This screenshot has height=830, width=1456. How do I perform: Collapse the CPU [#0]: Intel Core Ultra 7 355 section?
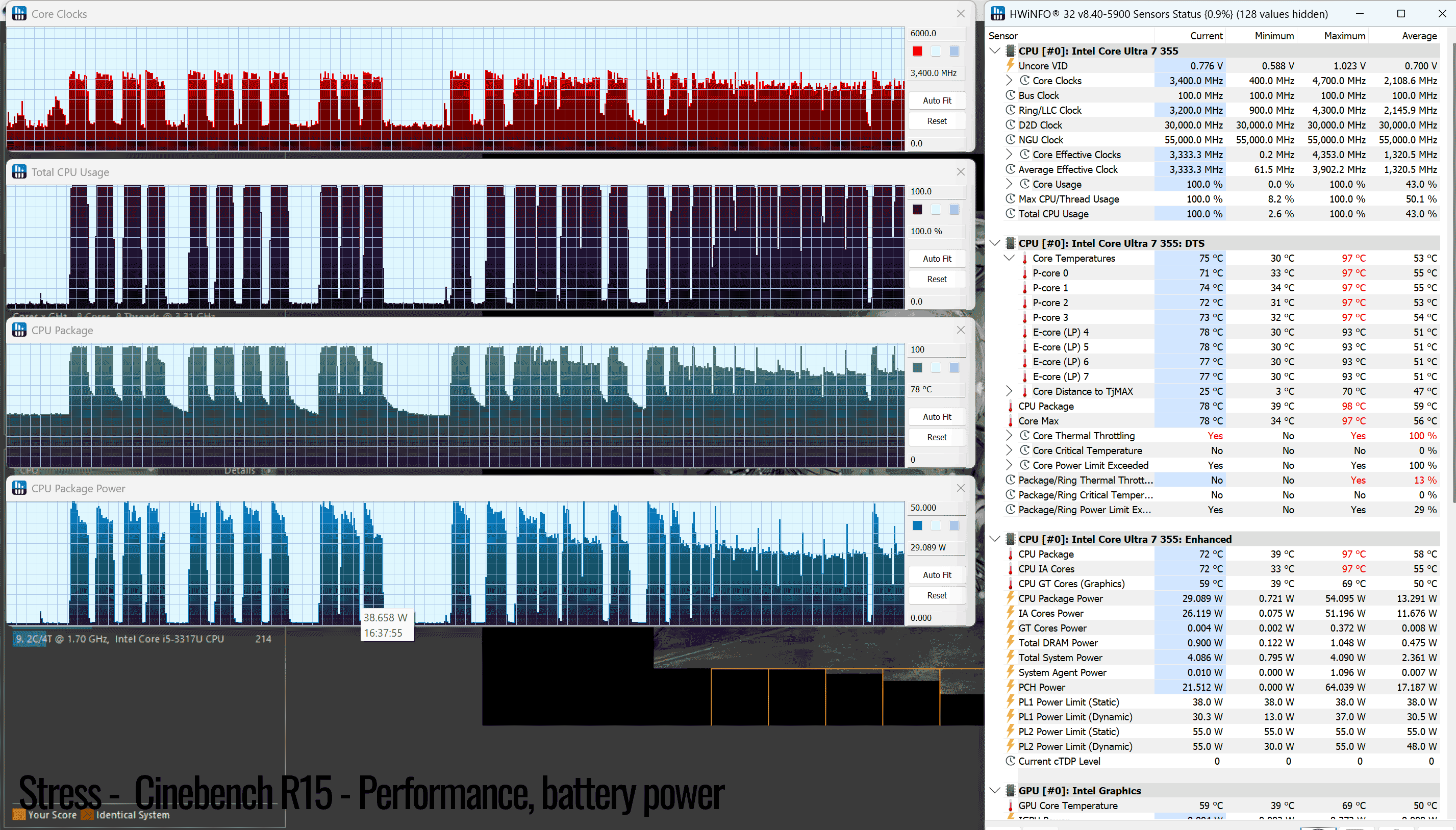[x=995, y=51]
